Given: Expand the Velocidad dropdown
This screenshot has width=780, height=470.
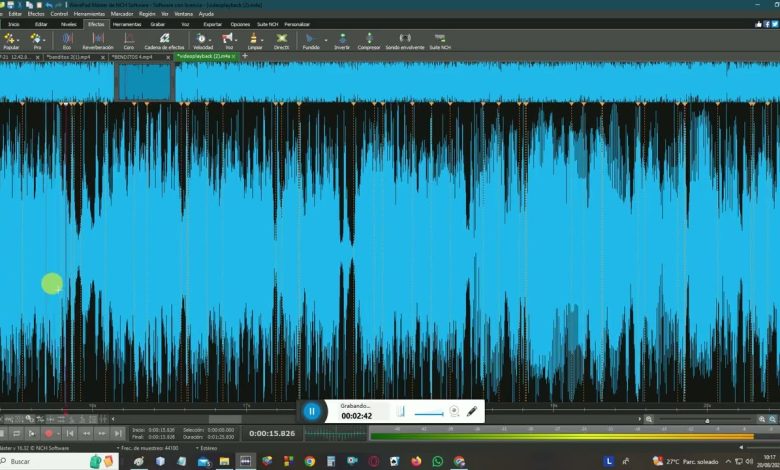Looking at the screenshot, I should coord(212,38).
